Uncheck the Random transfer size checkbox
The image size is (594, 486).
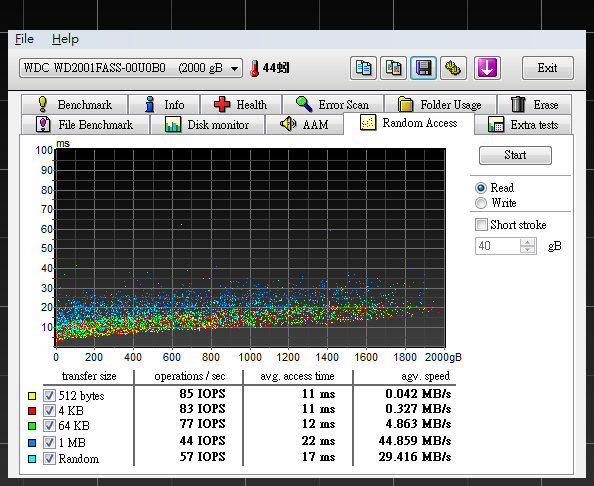(49, 458)
